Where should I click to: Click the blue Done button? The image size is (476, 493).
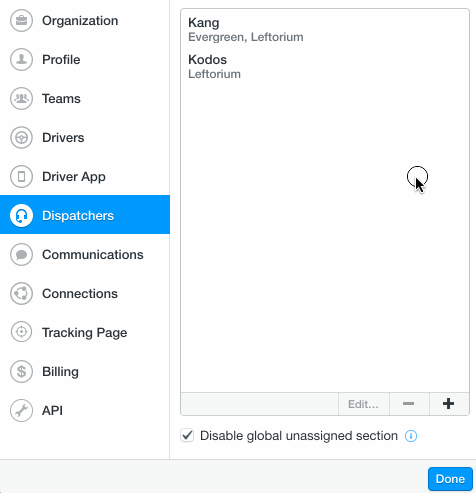450,479
